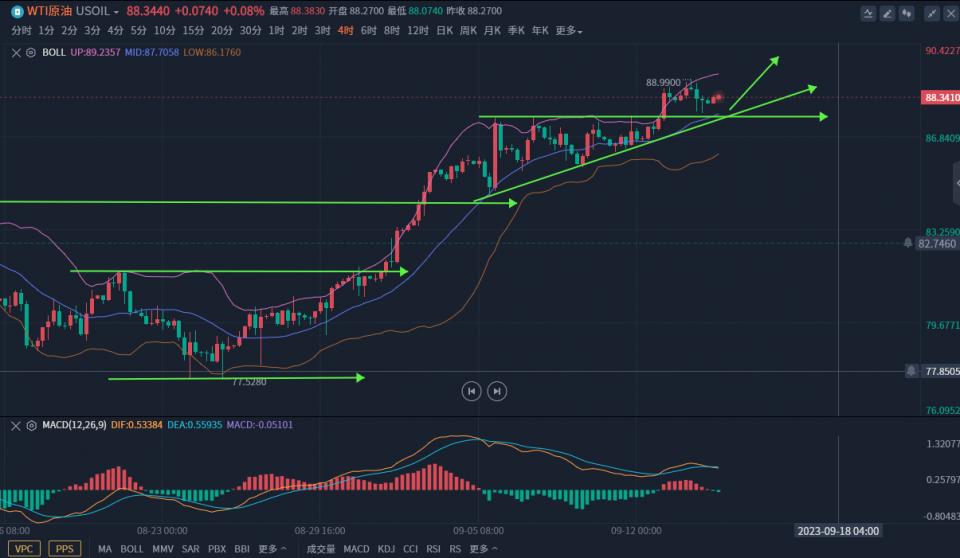Select the highlighted 4时 timeframe
960x558 pixels.
coord(345,31)
